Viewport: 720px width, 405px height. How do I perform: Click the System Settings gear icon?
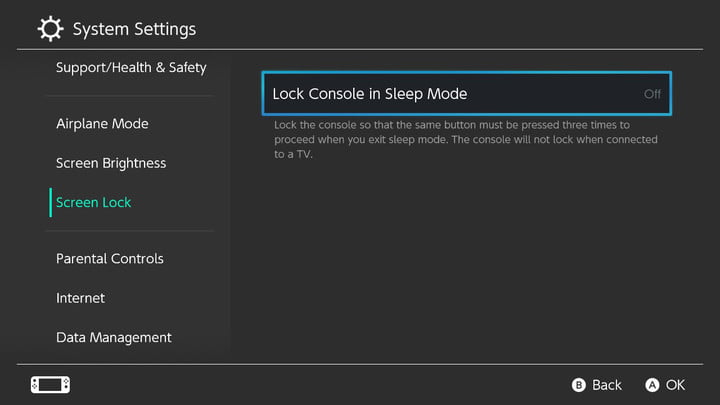(50, 29)
